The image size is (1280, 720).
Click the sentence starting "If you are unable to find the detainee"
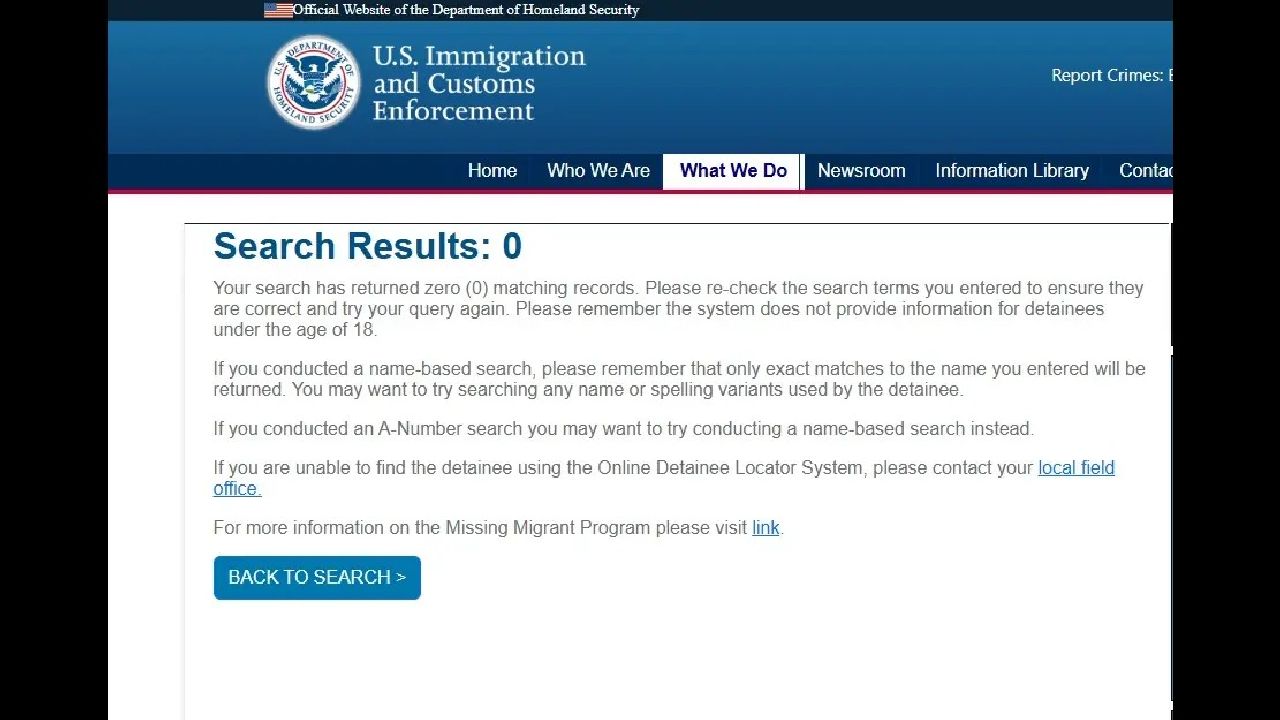click(x=664, y=478)
